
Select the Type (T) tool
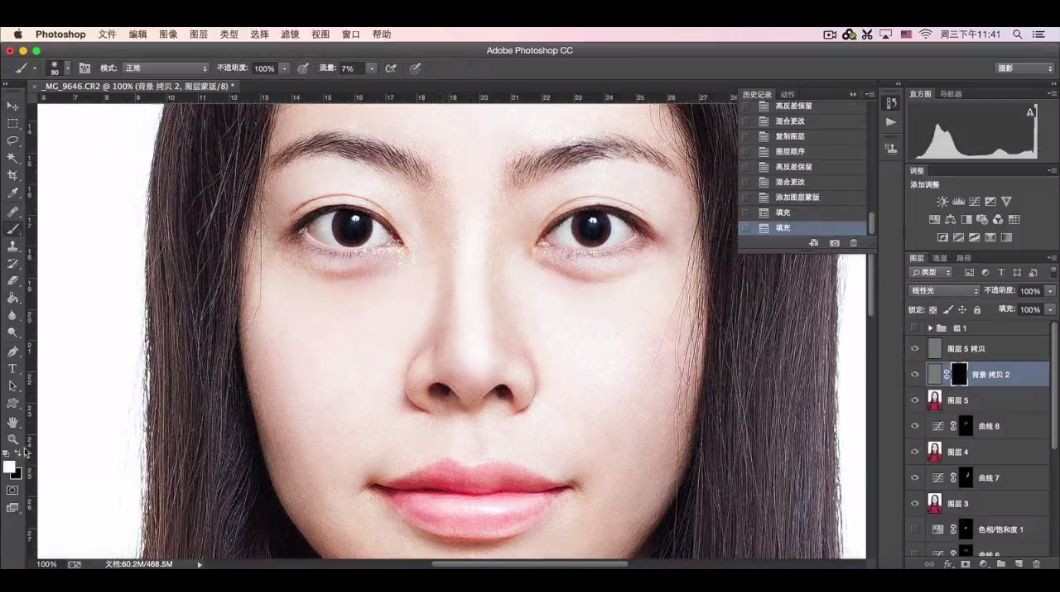[12, 369]
